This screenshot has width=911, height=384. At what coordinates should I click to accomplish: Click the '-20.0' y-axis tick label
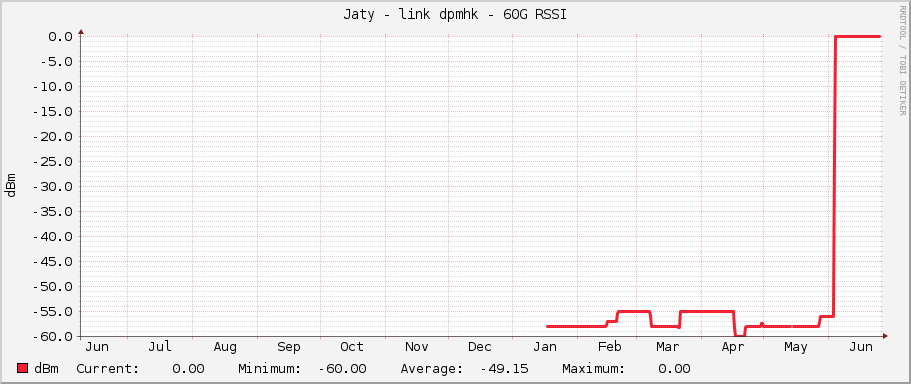pyautogui.click(x=53, y=137)
